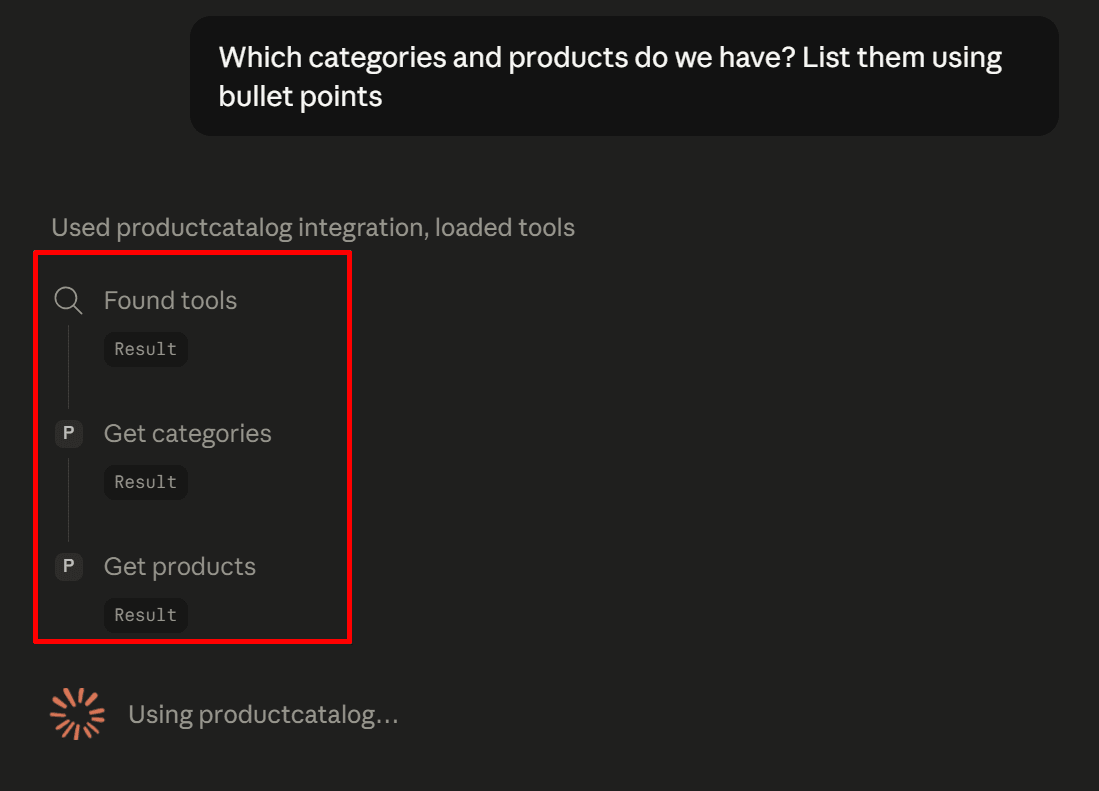This screenshot has height=791, width=1099.
Task: Expand the Found tools step
Action: coord(170,301)
